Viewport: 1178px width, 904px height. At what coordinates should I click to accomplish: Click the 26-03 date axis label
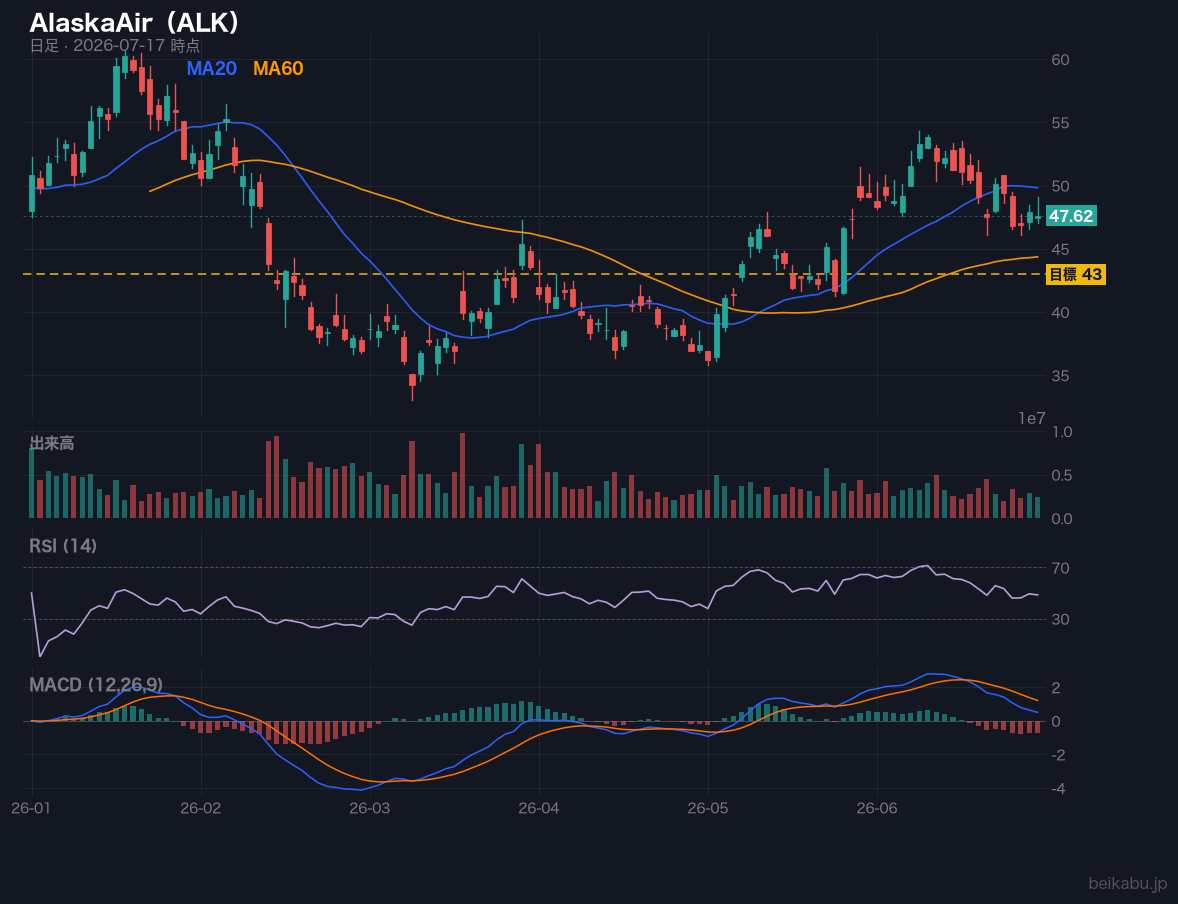(370, 809)
